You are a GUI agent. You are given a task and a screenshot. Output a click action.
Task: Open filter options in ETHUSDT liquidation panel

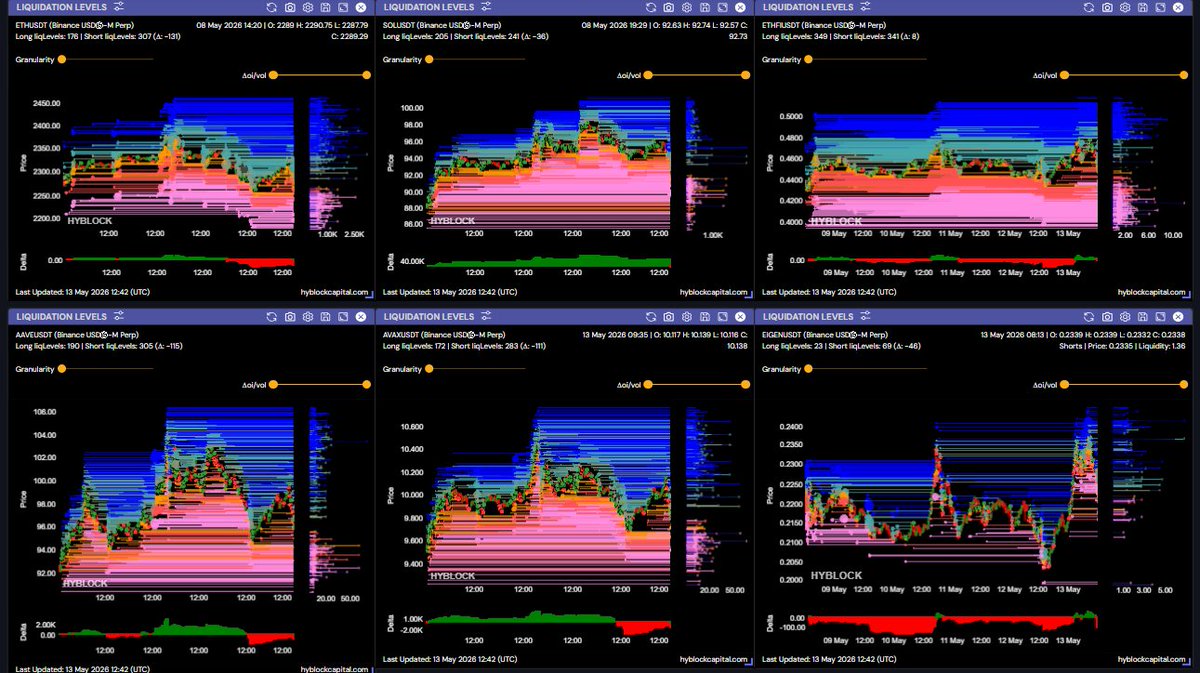pyautogui.click(x=118, y=7)
